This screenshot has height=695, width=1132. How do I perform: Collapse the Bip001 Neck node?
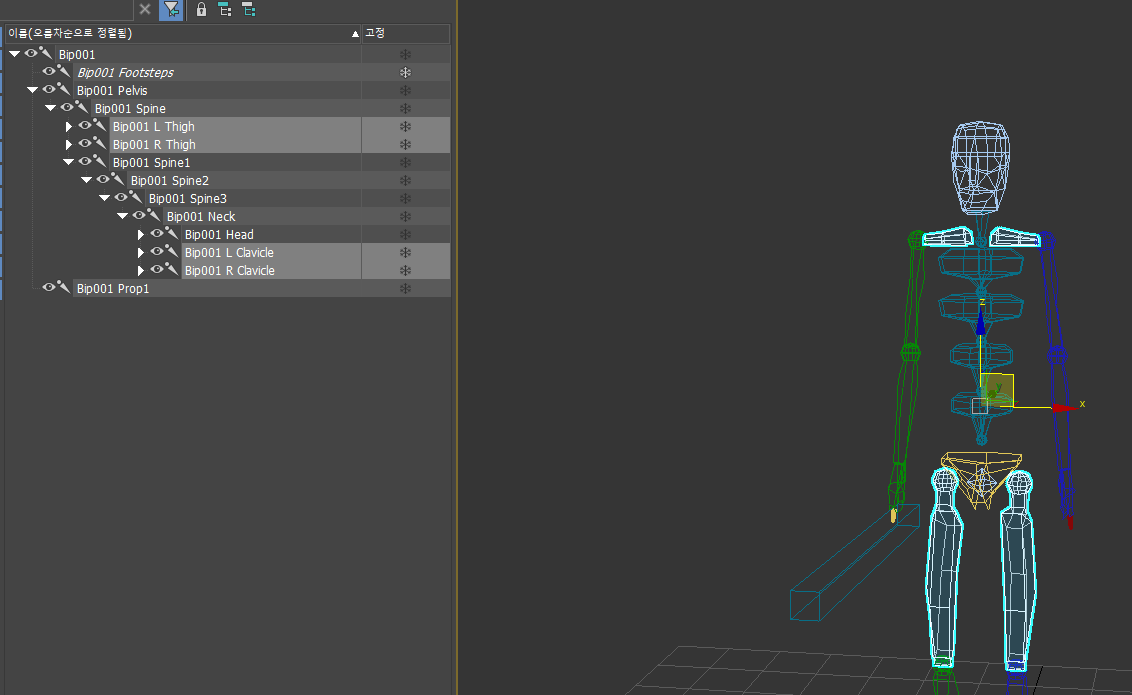point(122,216)
